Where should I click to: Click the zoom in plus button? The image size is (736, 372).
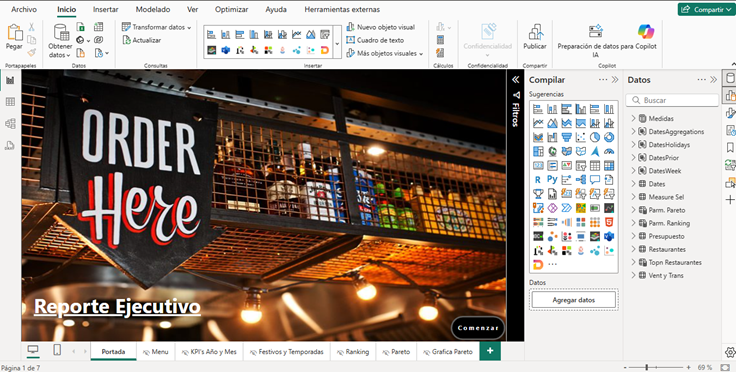(x=688, y=368)
